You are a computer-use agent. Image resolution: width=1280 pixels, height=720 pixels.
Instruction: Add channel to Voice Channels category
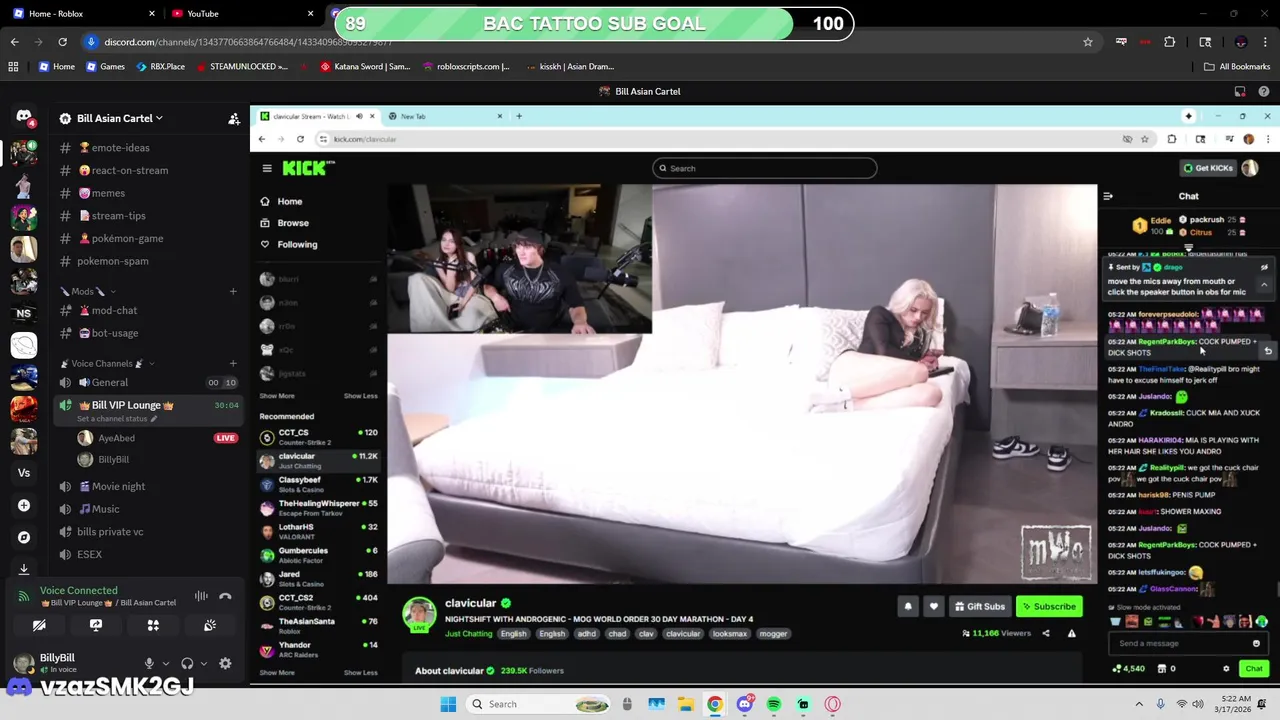coord(233,363)
